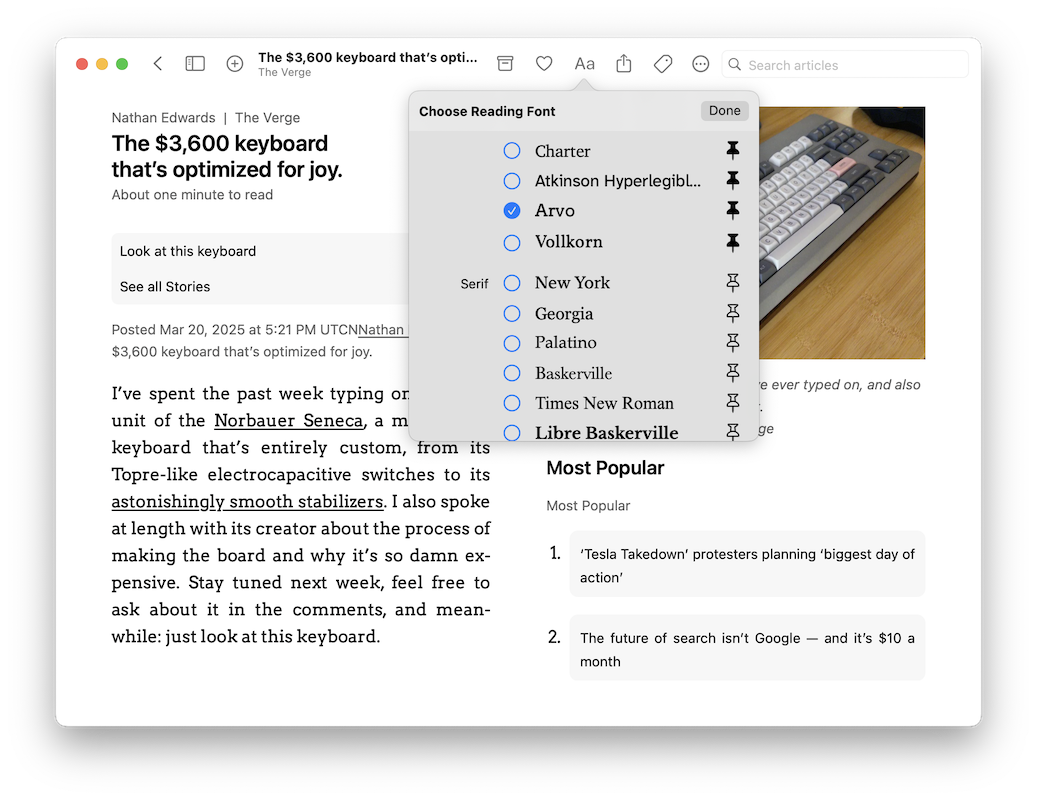Open the share options for this article
The image size is (1037, 800).
(623, 63)
